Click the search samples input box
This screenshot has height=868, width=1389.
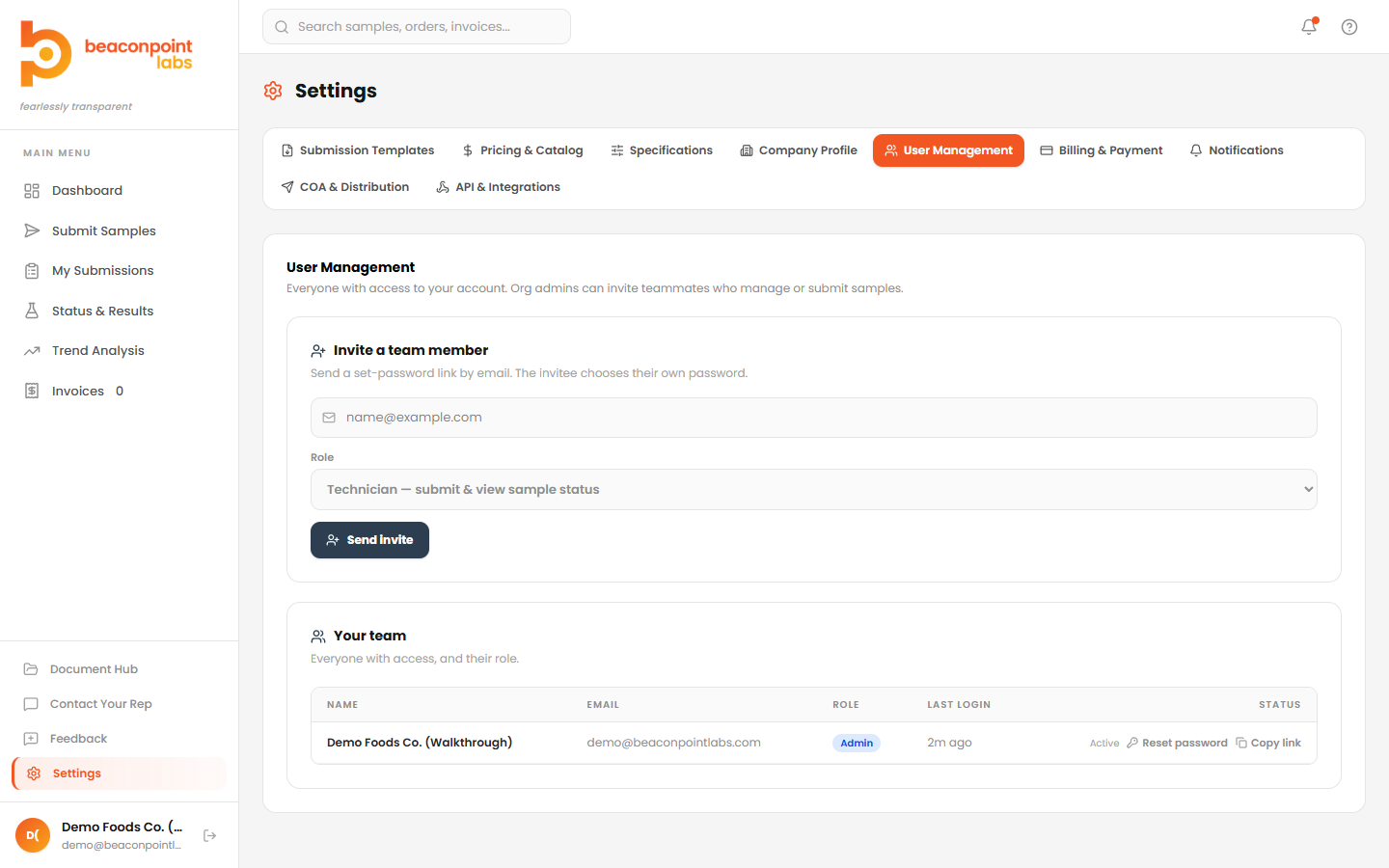[x=417, y=27]
